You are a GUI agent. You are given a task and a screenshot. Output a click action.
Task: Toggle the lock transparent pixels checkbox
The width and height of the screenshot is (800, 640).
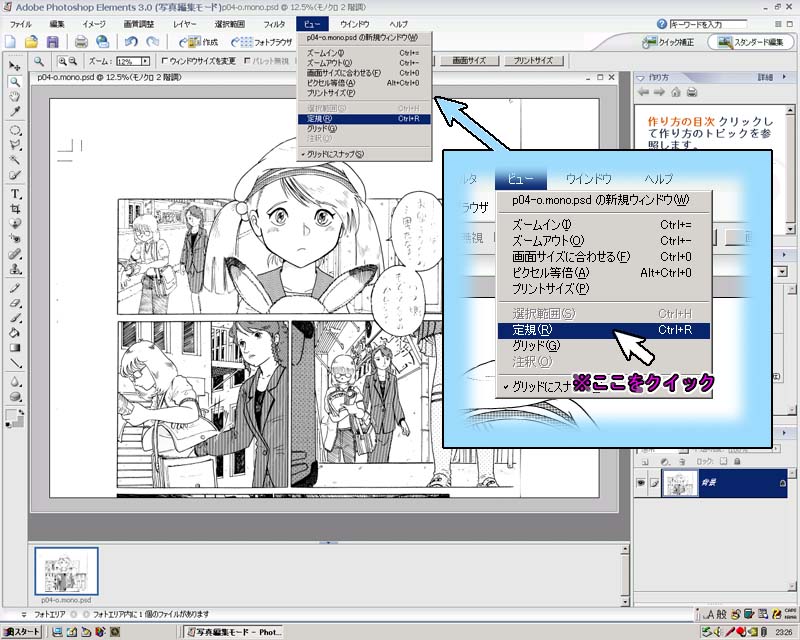(x=723, y=461)
